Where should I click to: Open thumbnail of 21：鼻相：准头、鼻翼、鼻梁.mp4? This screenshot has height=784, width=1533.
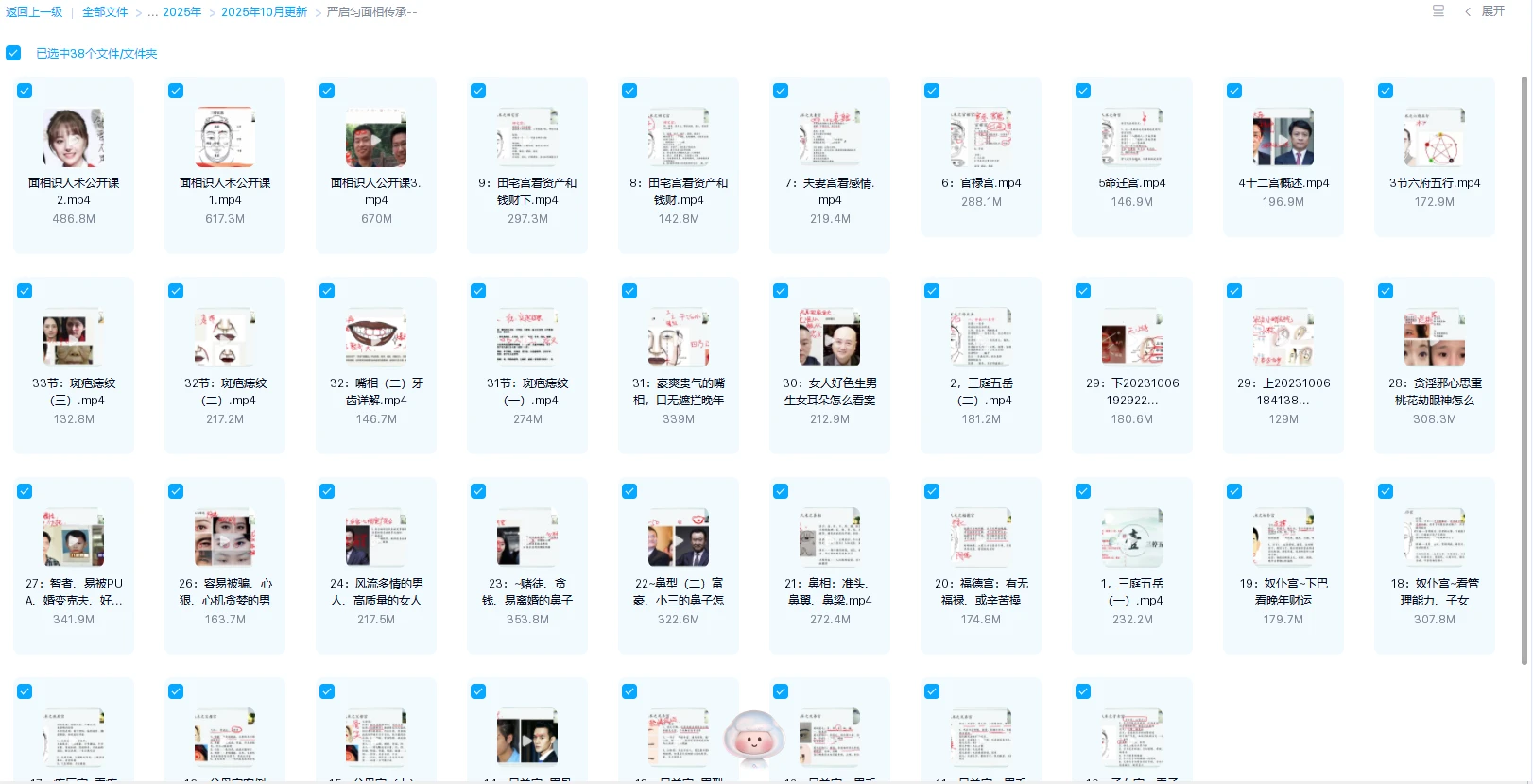pyautogui.click(x=830, y=538)
